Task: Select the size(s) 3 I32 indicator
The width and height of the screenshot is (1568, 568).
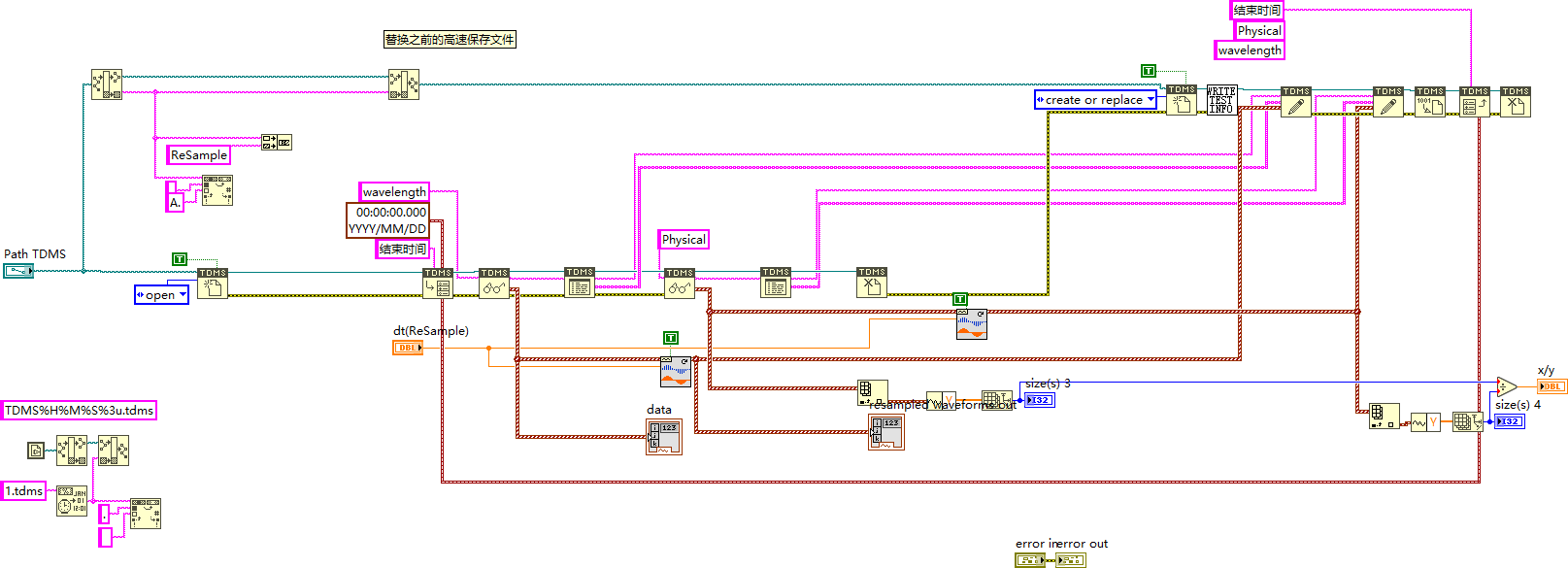Action: 1039,400
